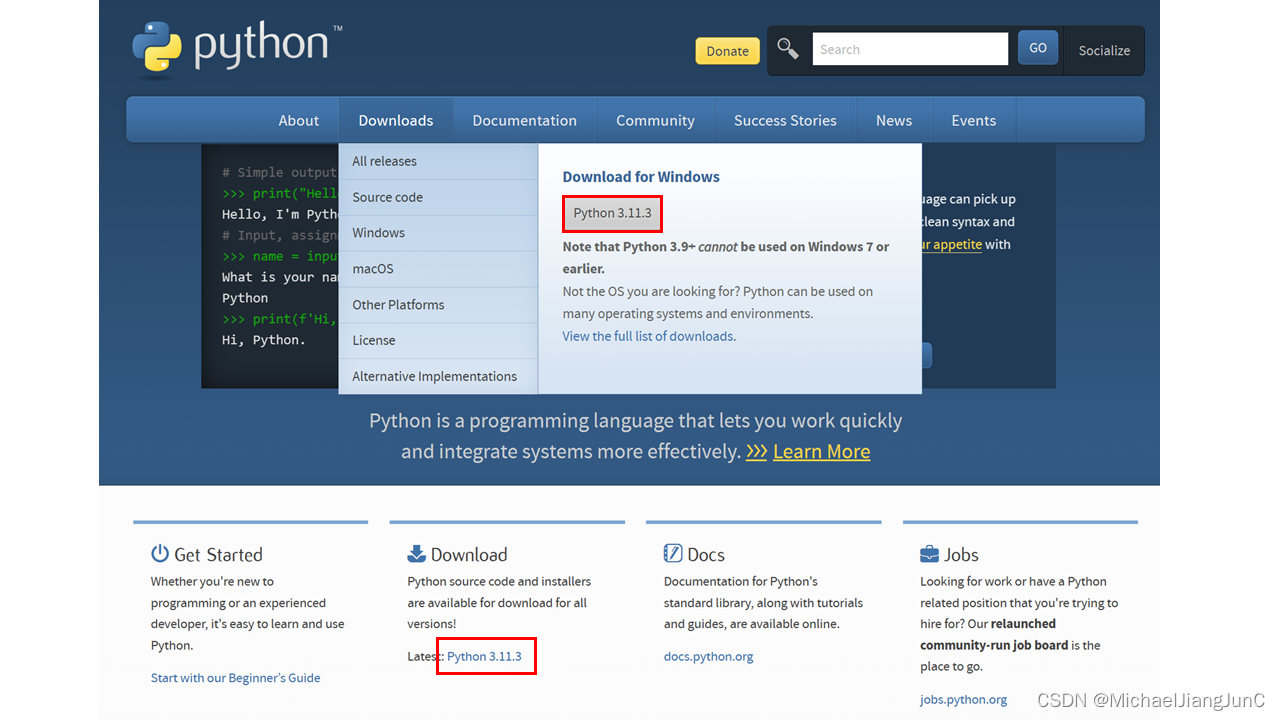Click the Docs section heading
1280x720 pixels.
pos(706,555)
